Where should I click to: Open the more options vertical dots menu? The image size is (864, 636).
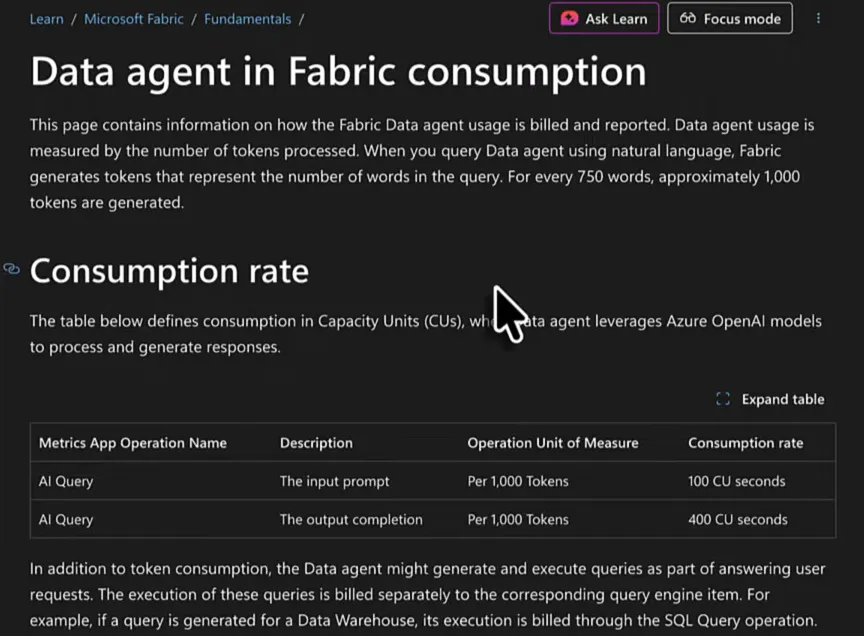click(818, 19)
